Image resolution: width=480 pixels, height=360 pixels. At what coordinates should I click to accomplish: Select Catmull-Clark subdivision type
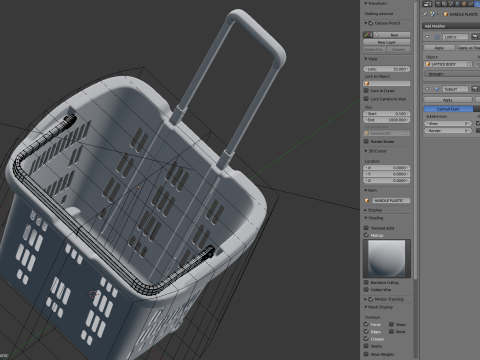[x=448, y=109]
